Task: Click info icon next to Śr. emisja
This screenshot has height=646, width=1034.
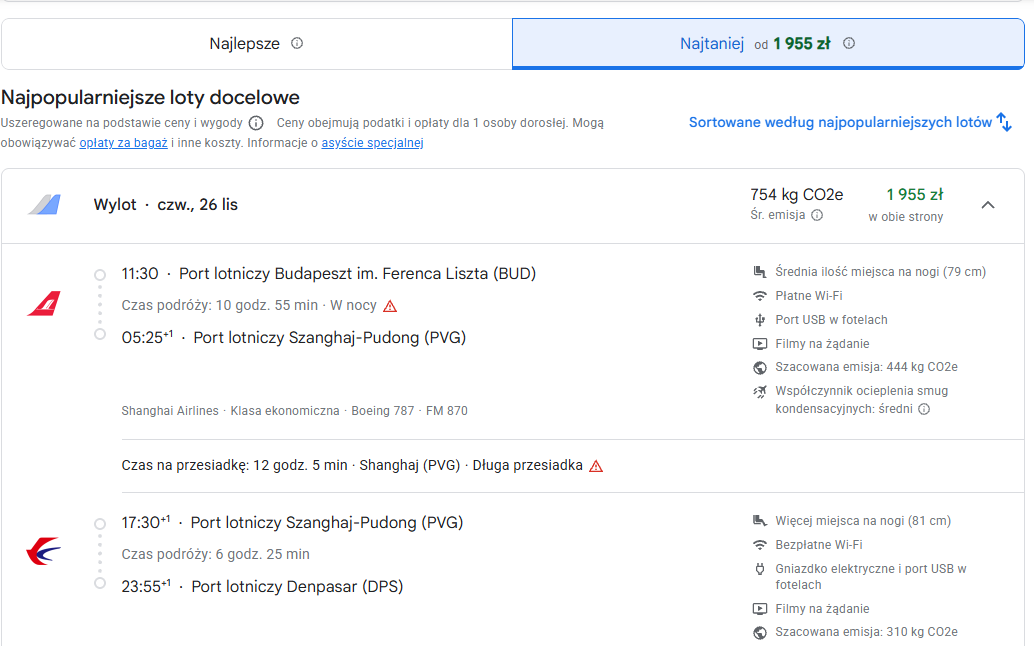Action: pos(817,215)
